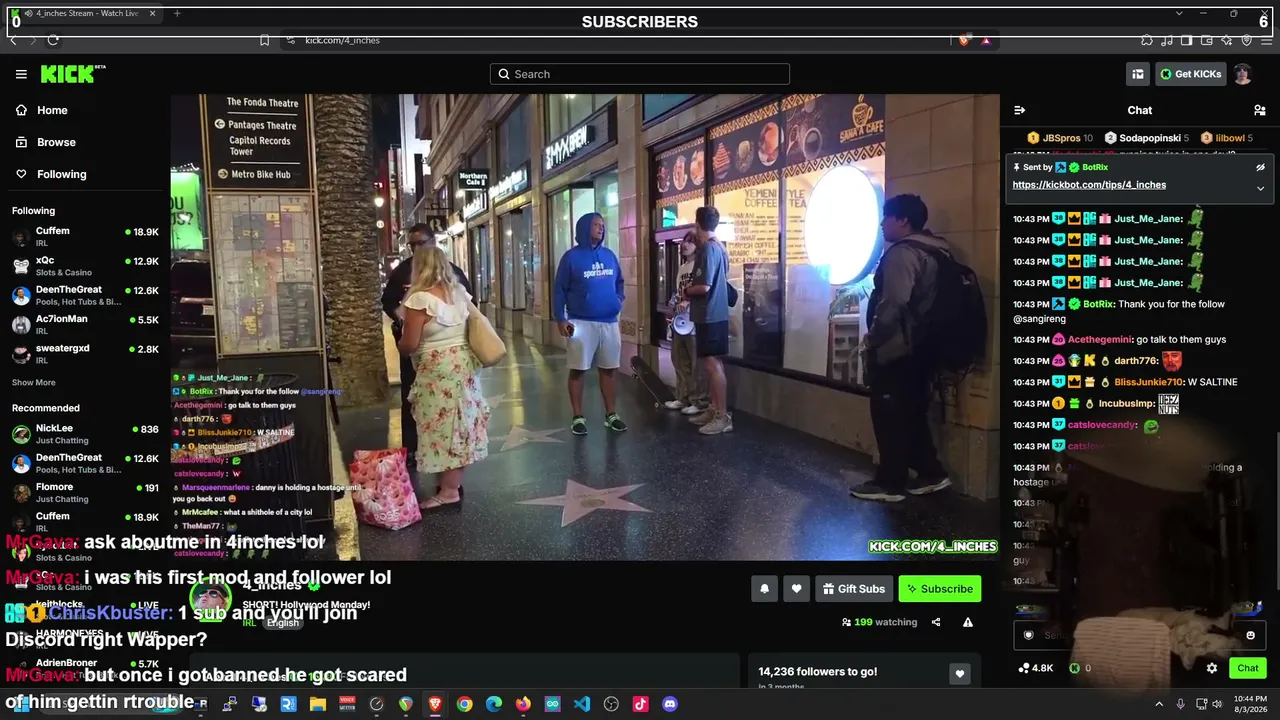
Task: Open the kickbot.com tips link
Action: click(1089, 185)
